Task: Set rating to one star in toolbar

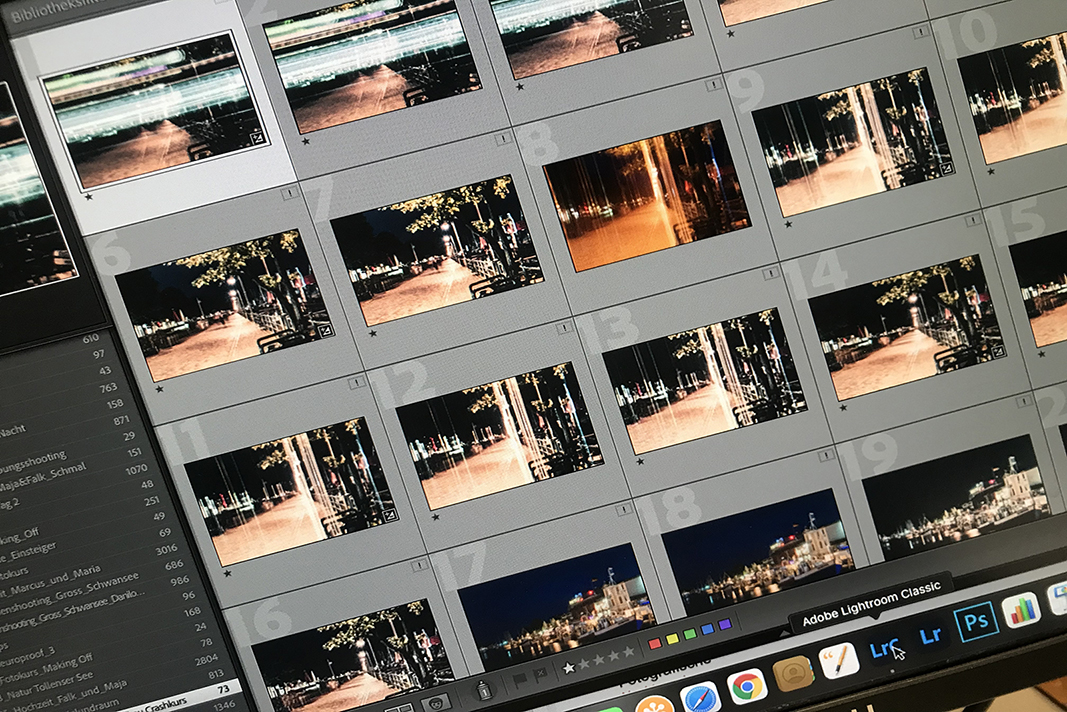Action: click(x=569, y=668)
